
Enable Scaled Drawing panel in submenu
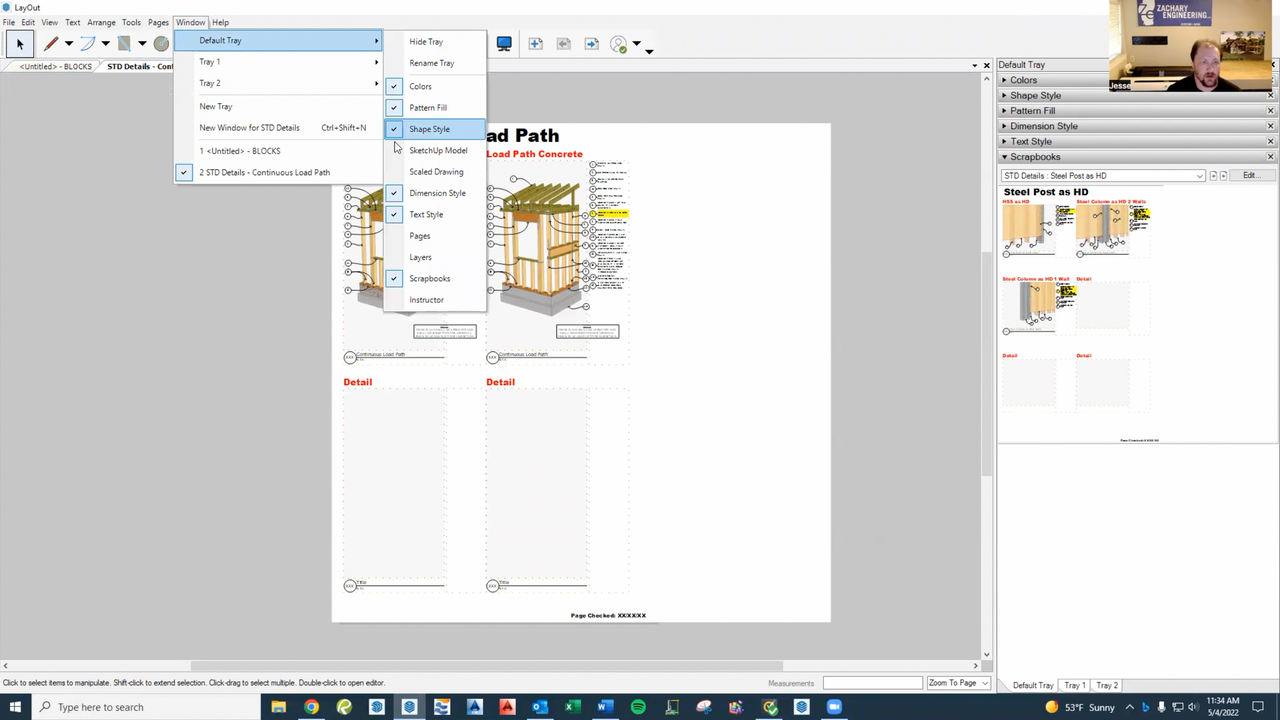(435, 172)
